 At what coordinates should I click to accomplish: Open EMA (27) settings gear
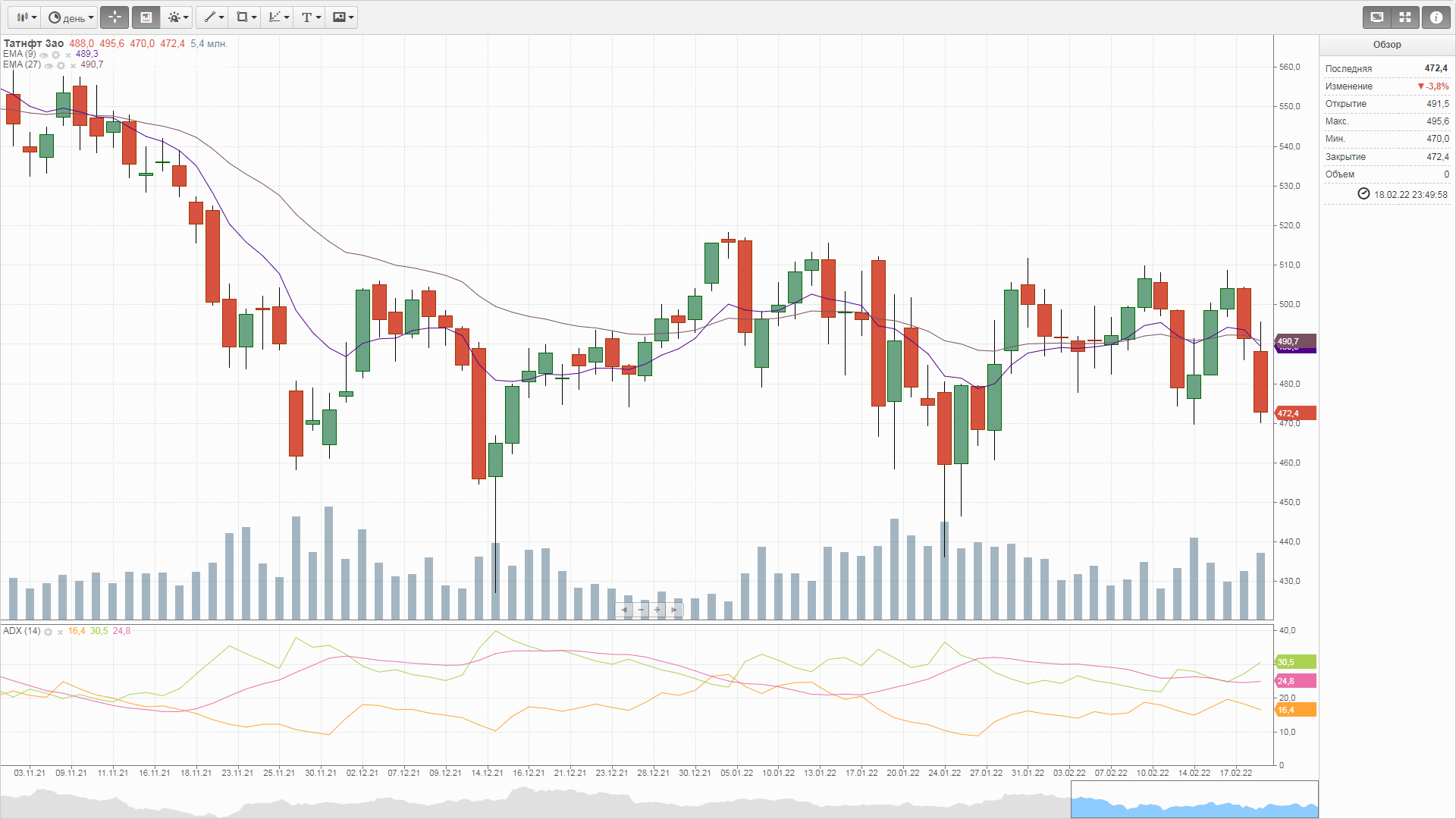pos(61,65)
